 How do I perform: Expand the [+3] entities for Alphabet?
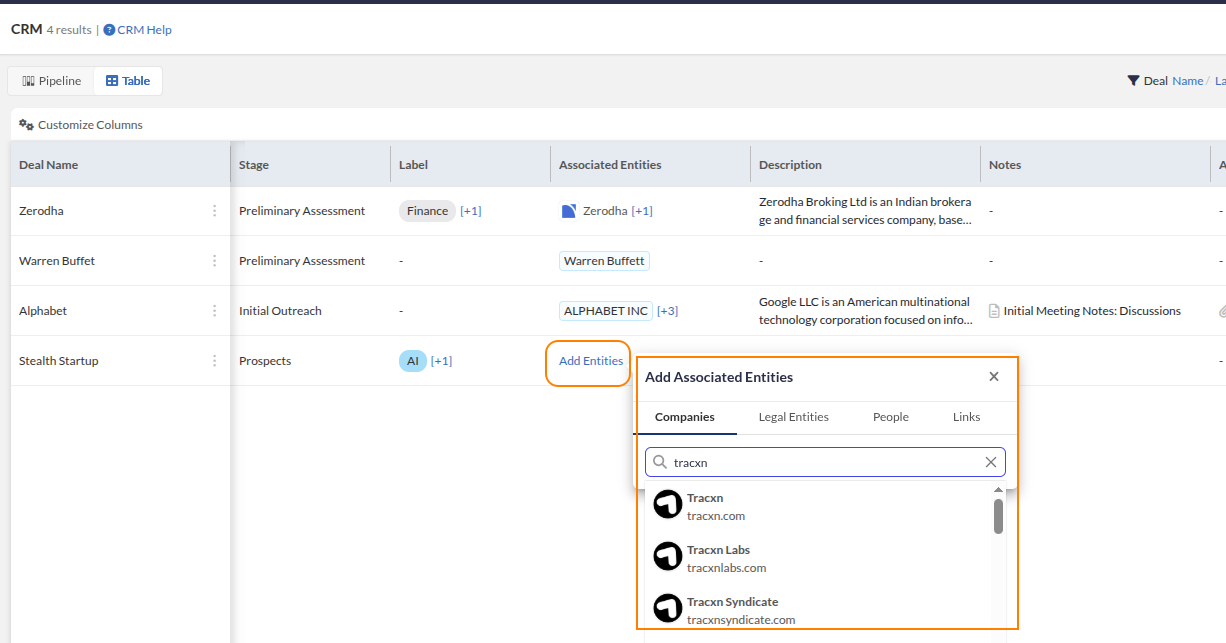point(667,311)
